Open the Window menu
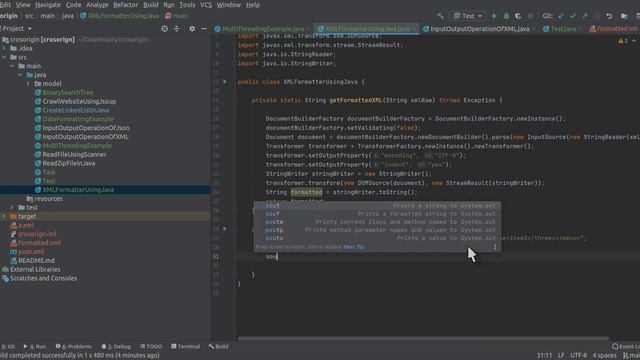The height and width of the screenshot is (360, 640). click(229, 5)
